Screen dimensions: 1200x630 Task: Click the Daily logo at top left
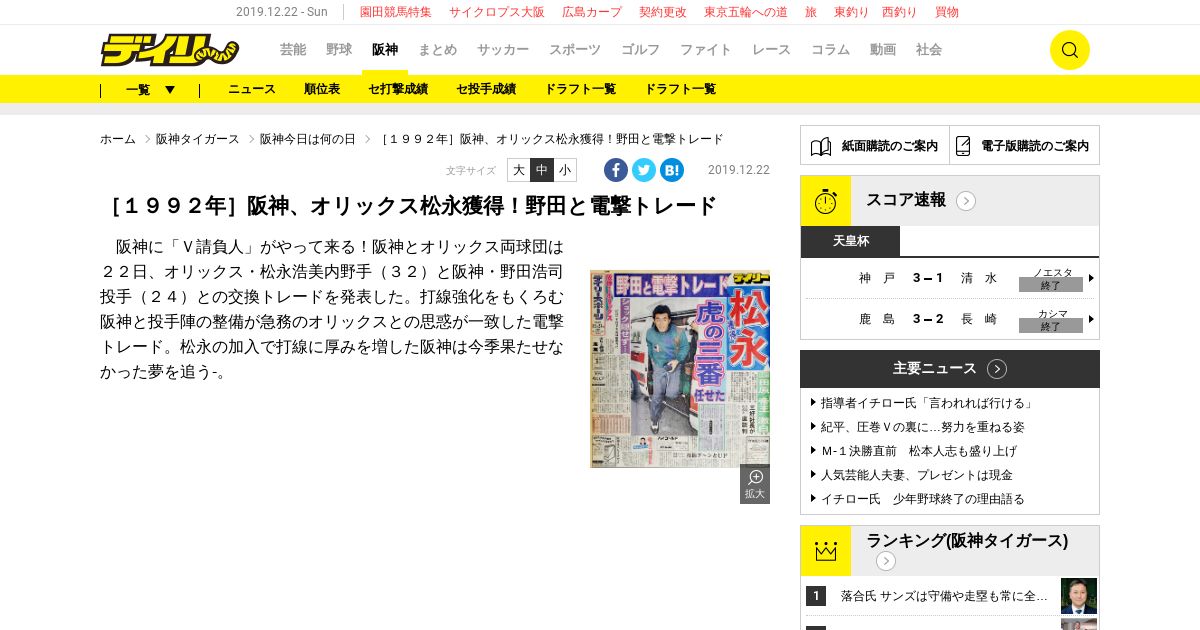click(x=169, y=50)
